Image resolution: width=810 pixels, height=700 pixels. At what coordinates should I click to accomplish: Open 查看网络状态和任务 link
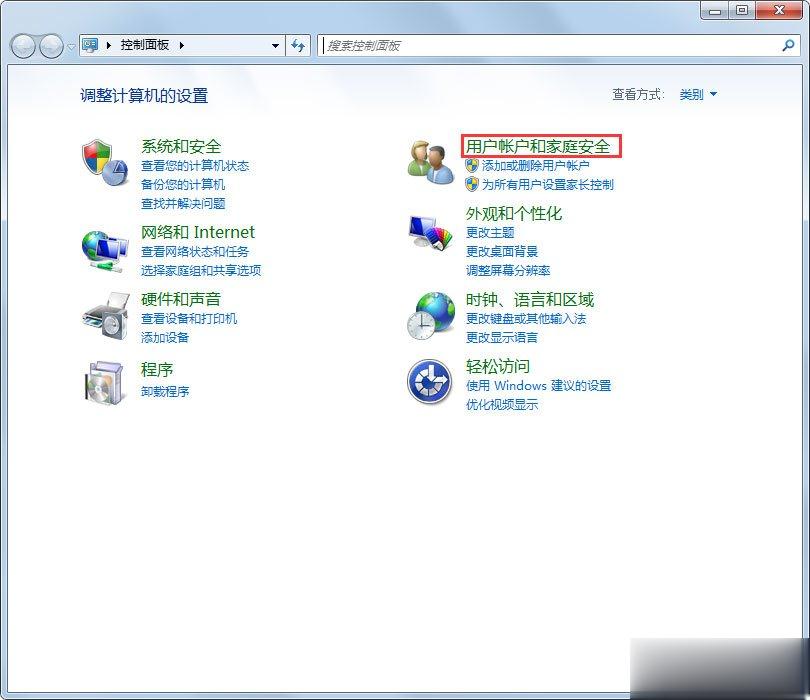click(195, 252)
